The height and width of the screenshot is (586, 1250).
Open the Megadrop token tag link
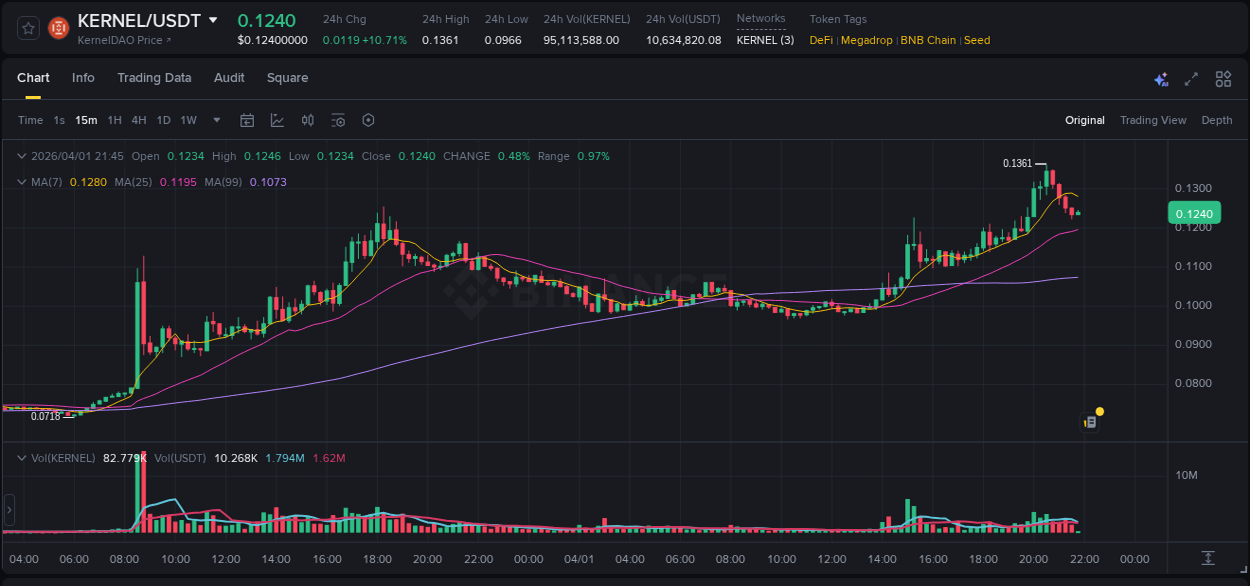click(x=866, y=40)
